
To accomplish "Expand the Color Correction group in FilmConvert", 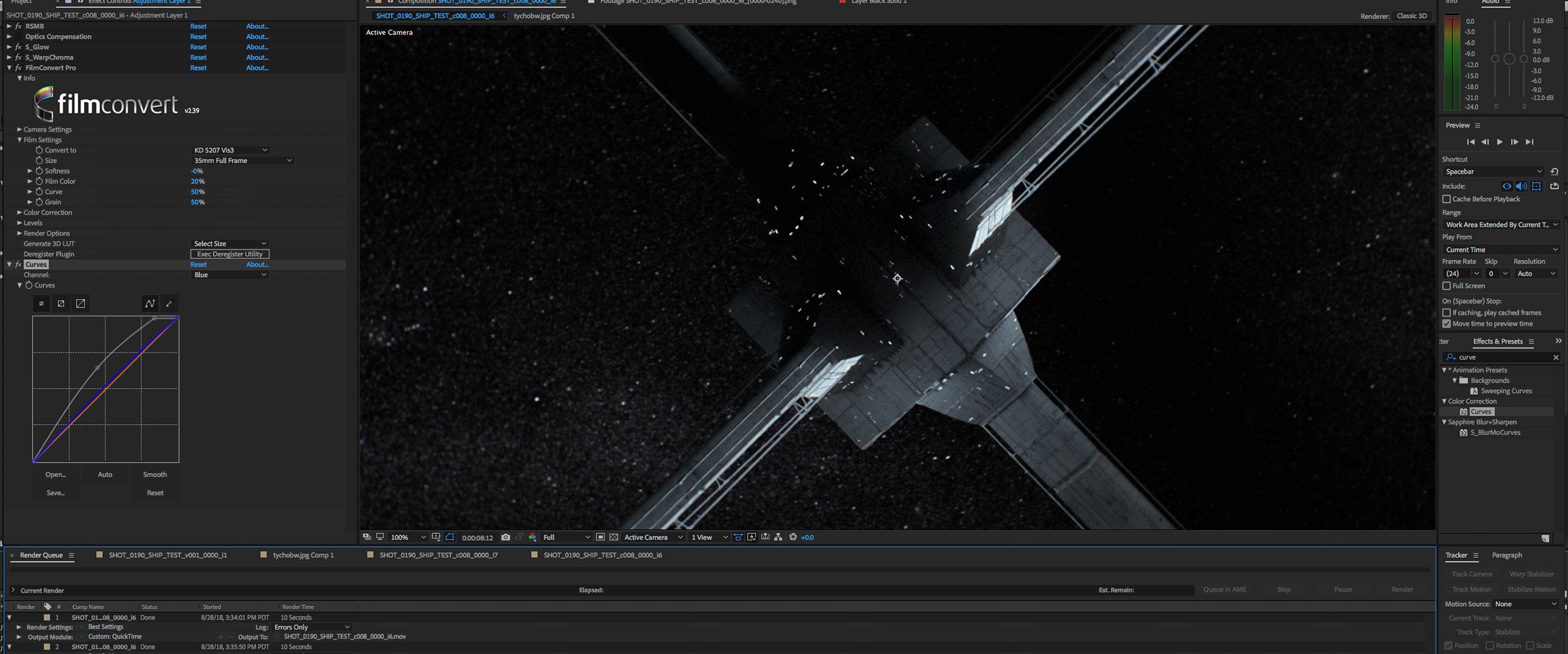I will [x=20, y=213].
